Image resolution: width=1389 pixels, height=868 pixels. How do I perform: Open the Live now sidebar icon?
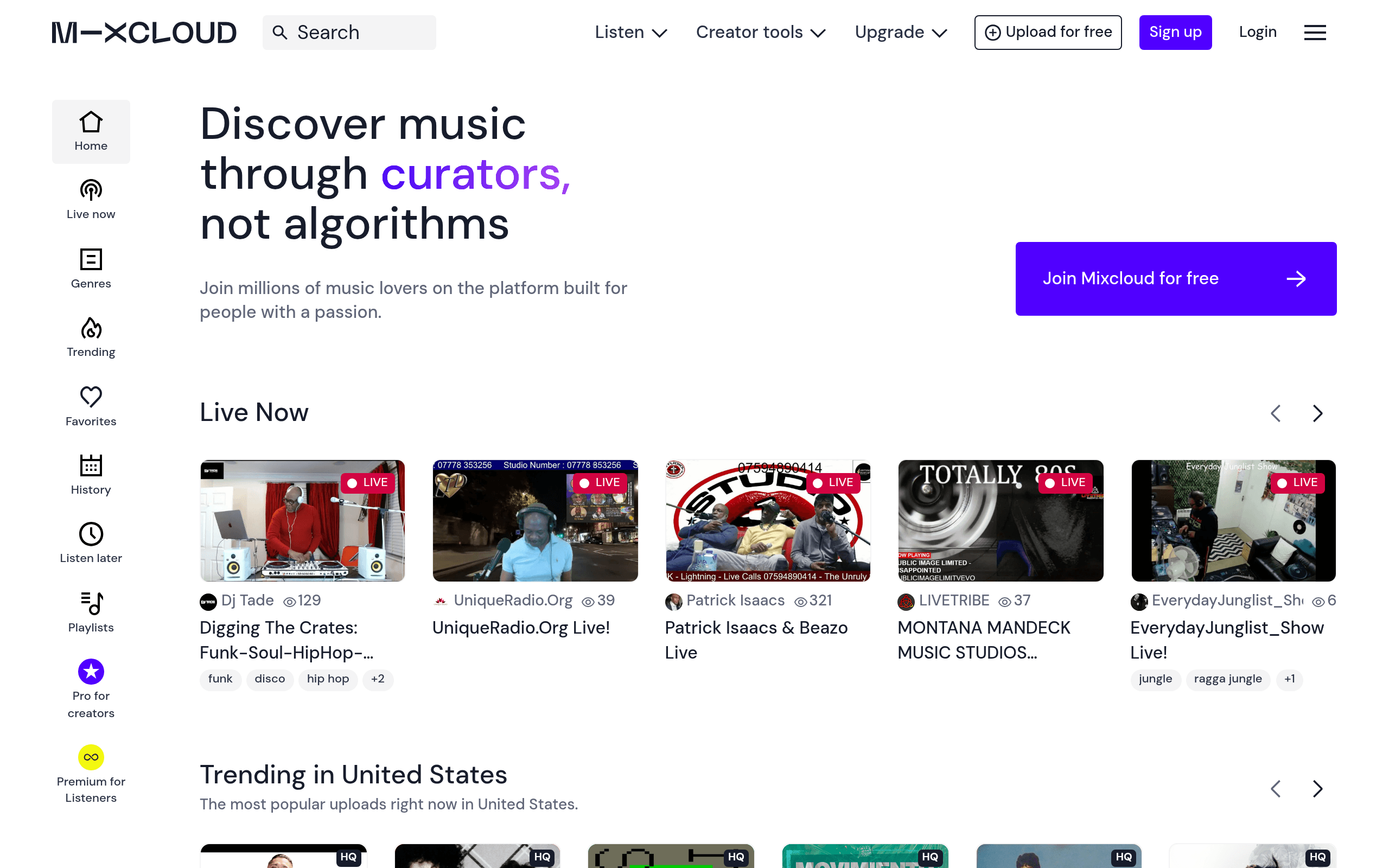coord(91,190)
